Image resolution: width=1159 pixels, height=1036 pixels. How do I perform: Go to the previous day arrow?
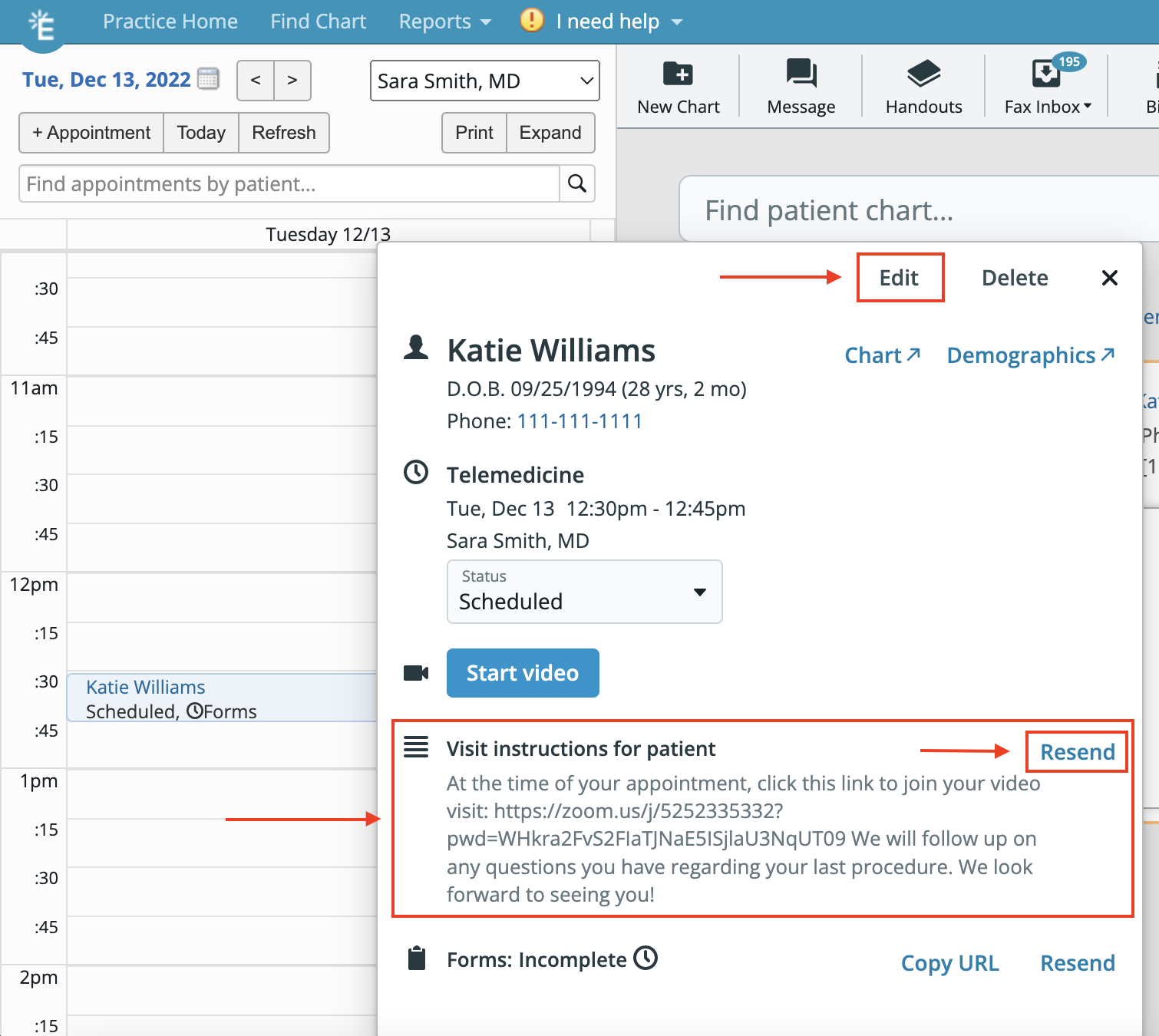[256, 81]
